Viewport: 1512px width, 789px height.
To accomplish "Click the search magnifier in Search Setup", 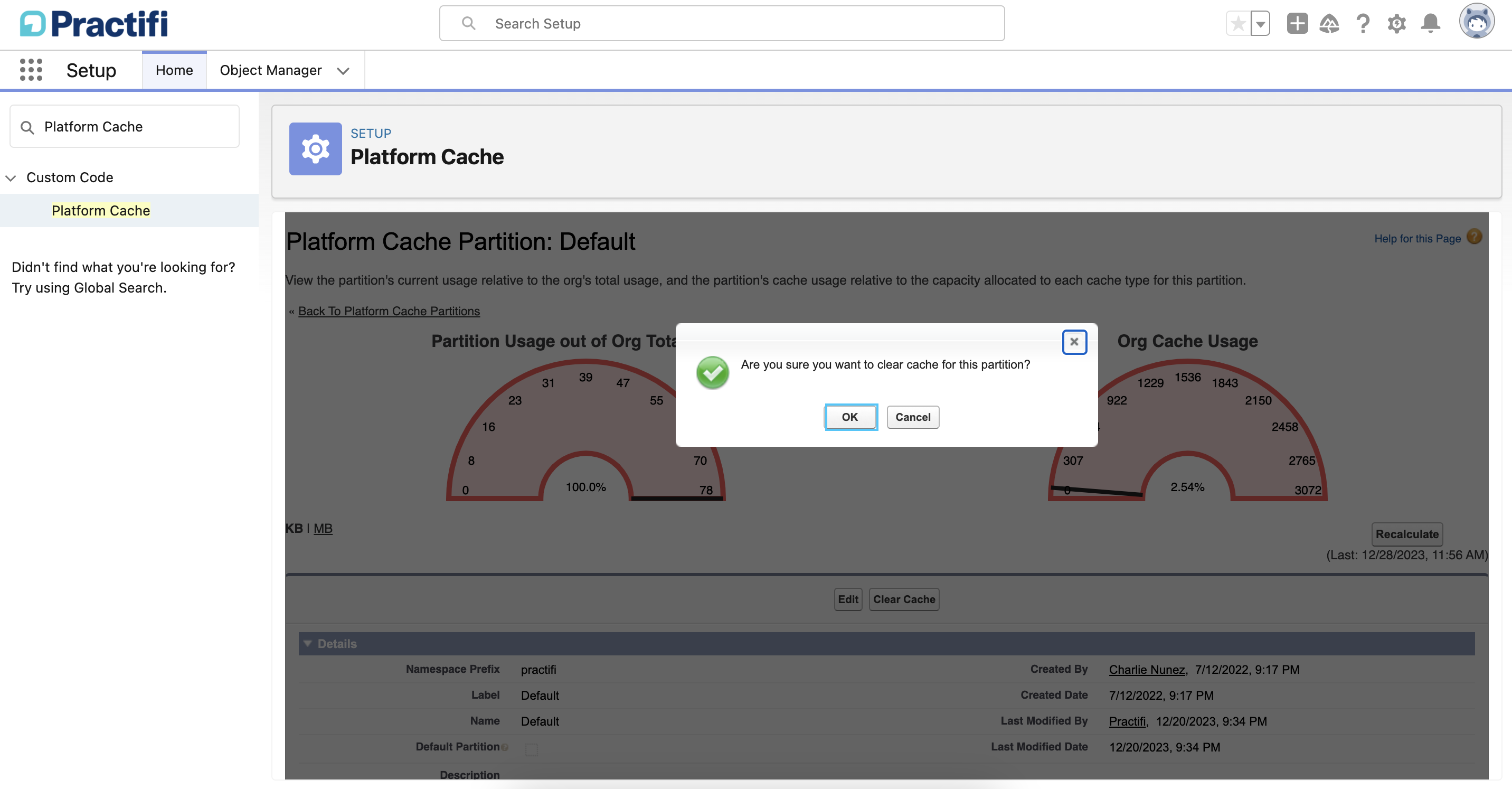I will click(468, 23).
